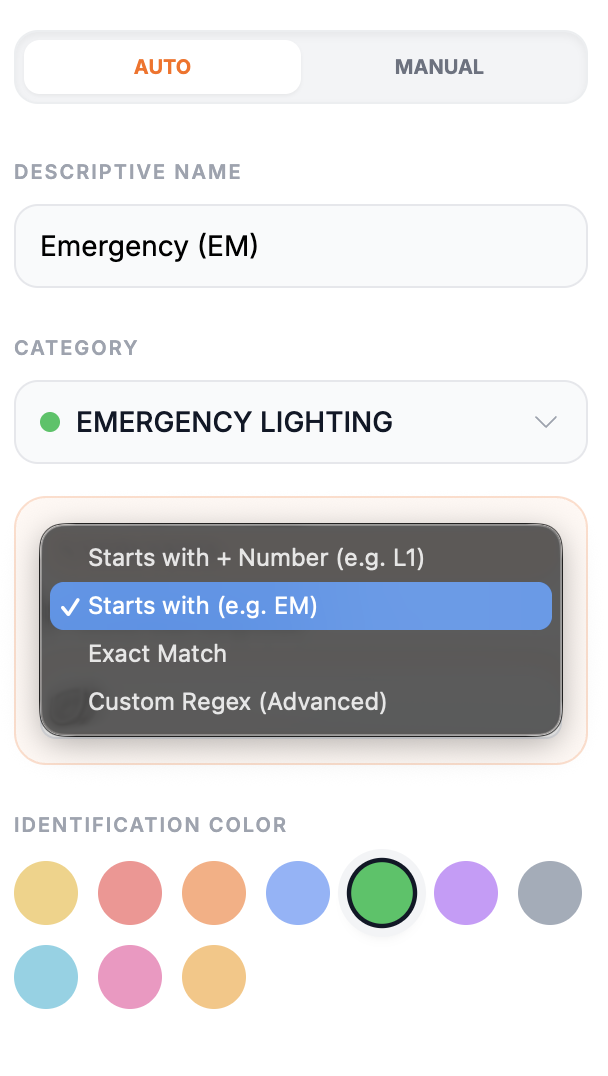Select the AUTO tab
This screenshot has height=1076, width=608.
click(x=163, y=66)
